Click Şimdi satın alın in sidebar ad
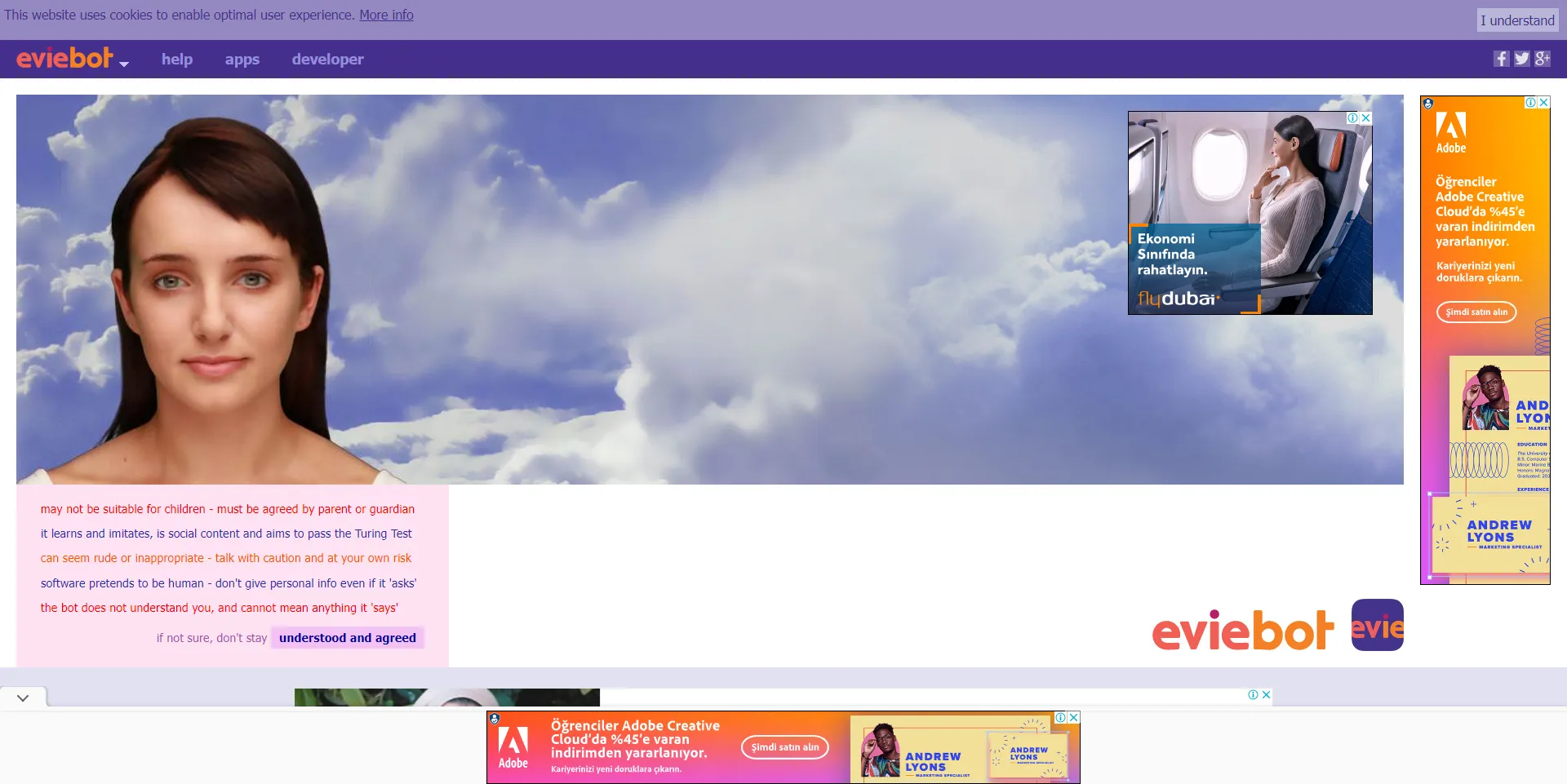 [x=1476, y=312]
